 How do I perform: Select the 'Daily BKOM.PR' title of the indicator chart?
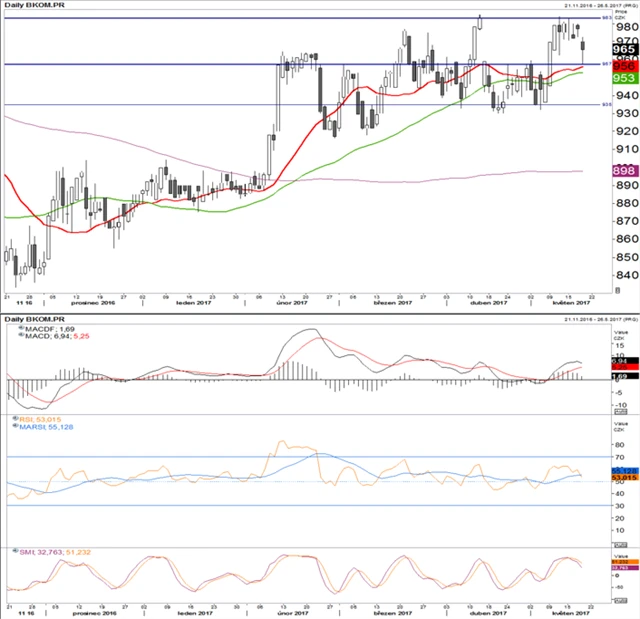pyautogui.click(x=34, y=319)
